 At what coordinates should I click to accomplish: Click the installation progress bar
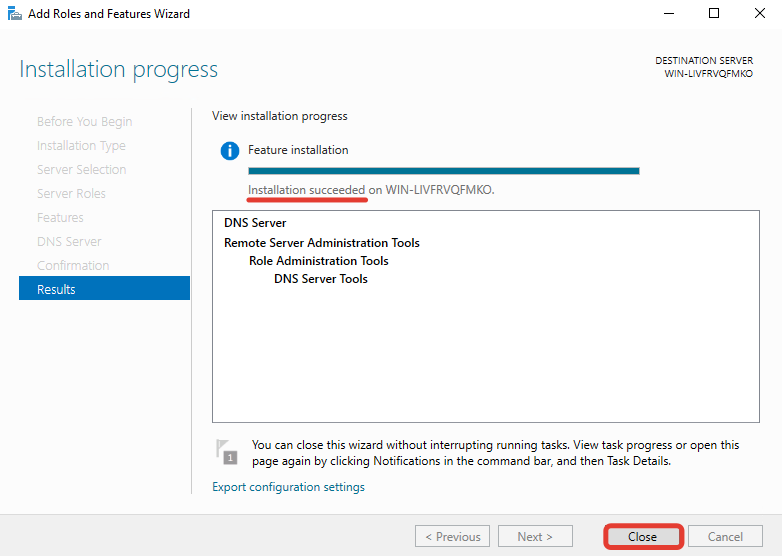pyautogui.click(x=444, y=171)
